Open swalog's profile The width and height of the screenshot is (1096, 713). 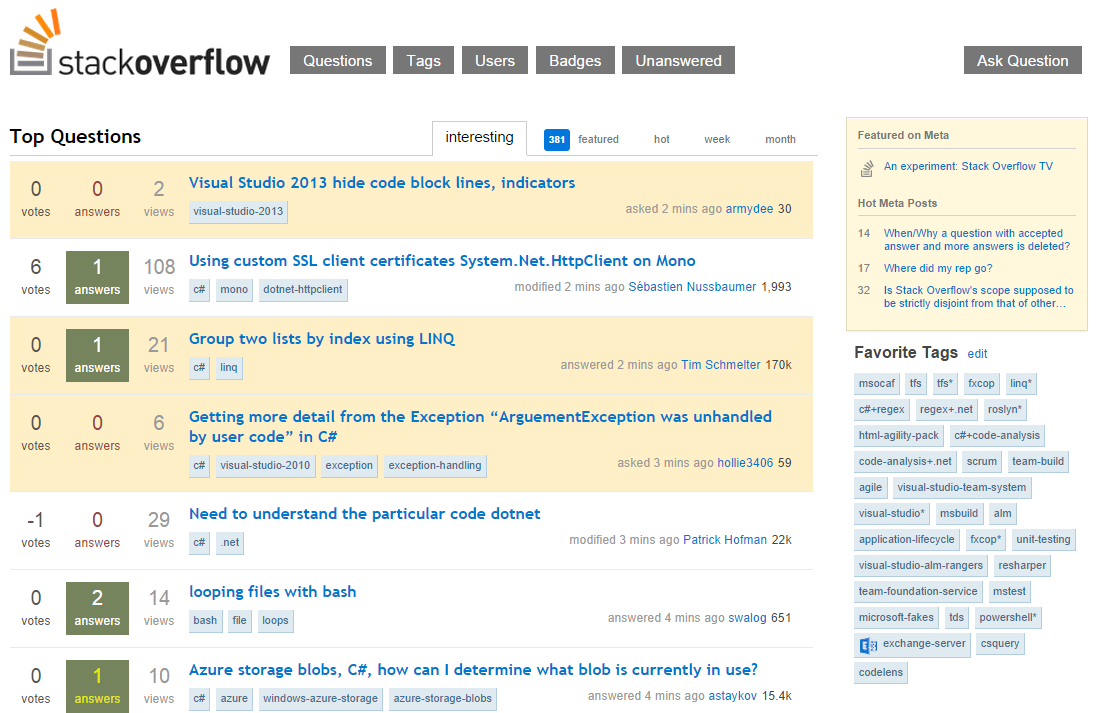point(747,618)
